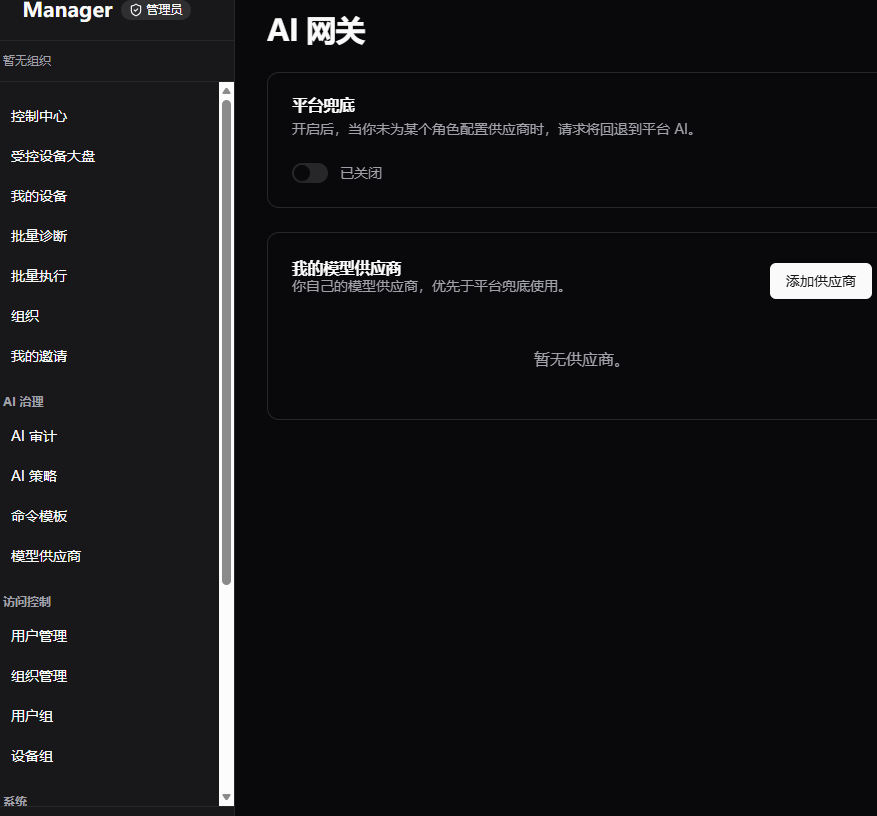Toggle the 平台兜底 switch on
Image resolution: width=877 pixels, height=816 pixels.
click(310, 173)
